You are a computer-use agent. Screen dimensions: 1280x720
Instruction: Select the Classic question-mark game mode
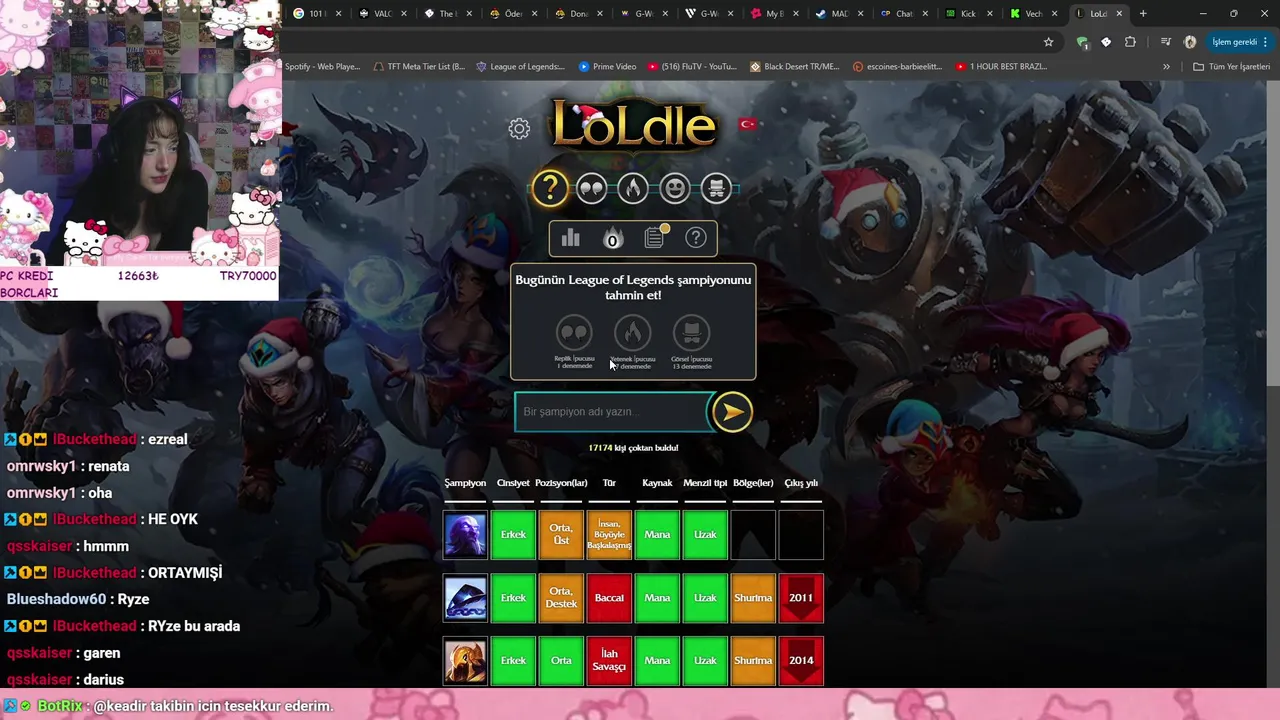pos(550,187)
